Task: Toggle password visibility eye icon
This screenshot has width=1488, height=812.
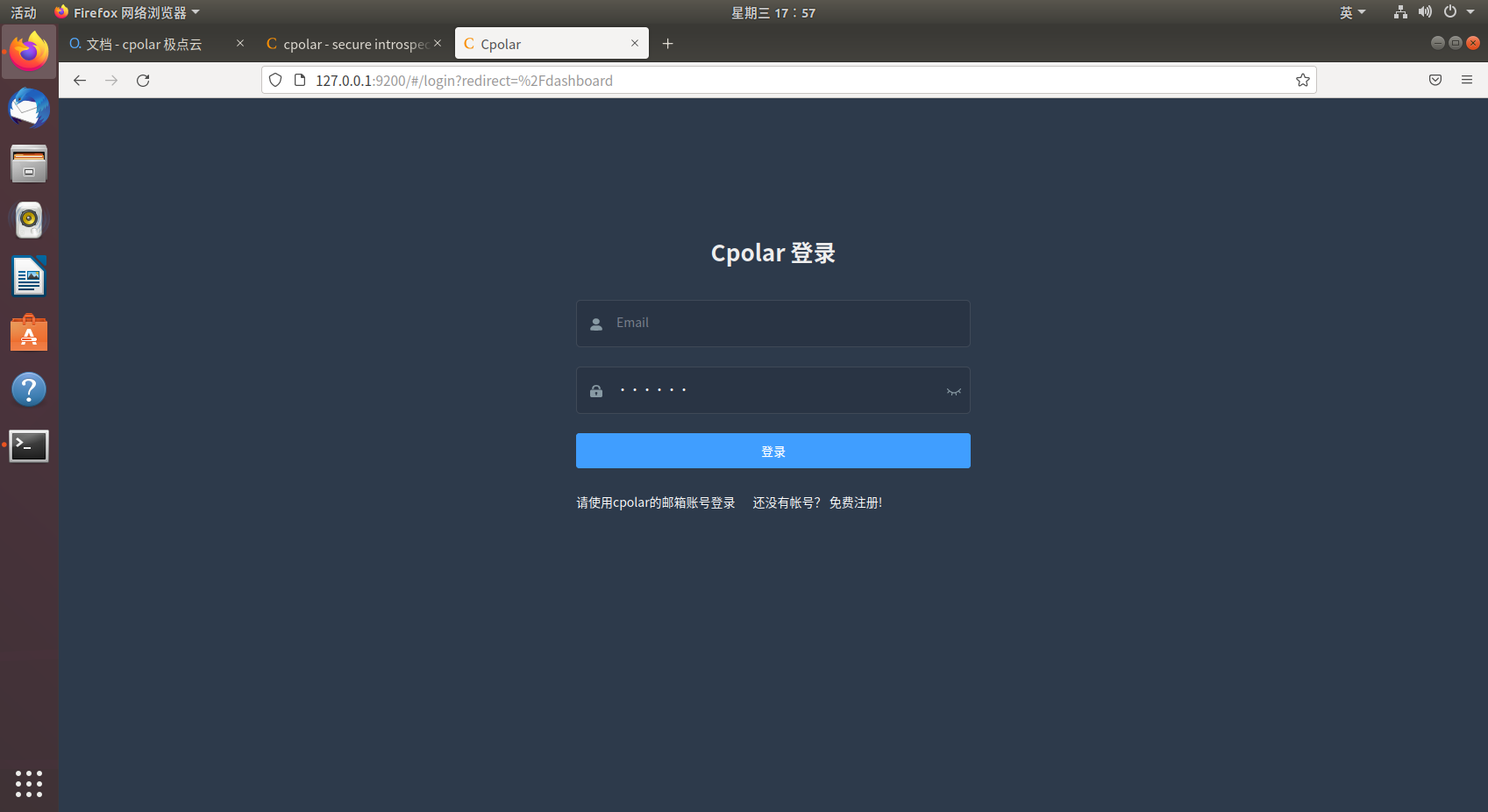Action: 954,391
